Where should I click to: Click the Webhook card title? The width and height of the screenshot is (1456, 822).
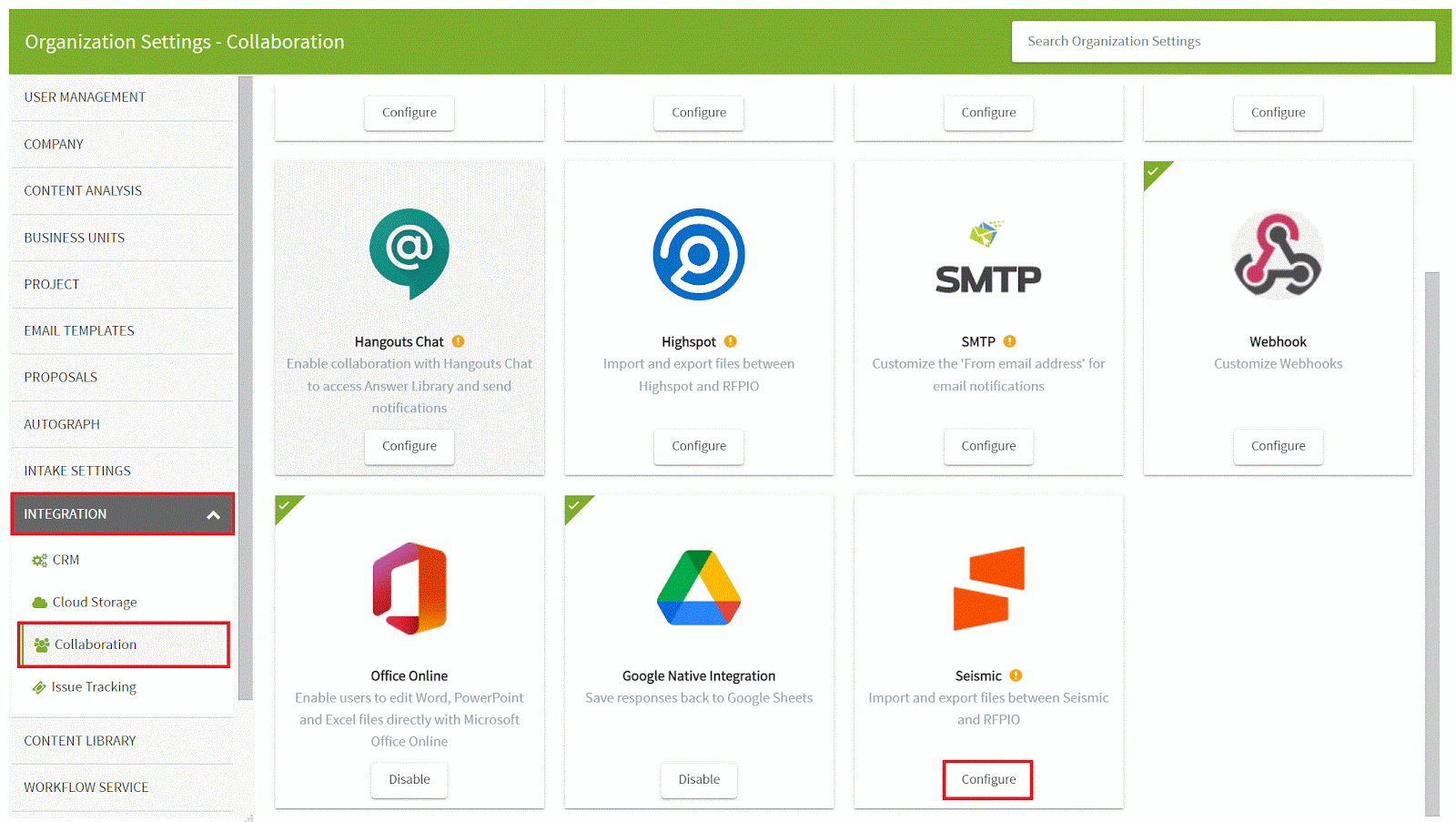pyautogui.click(x=1278, y=342)
